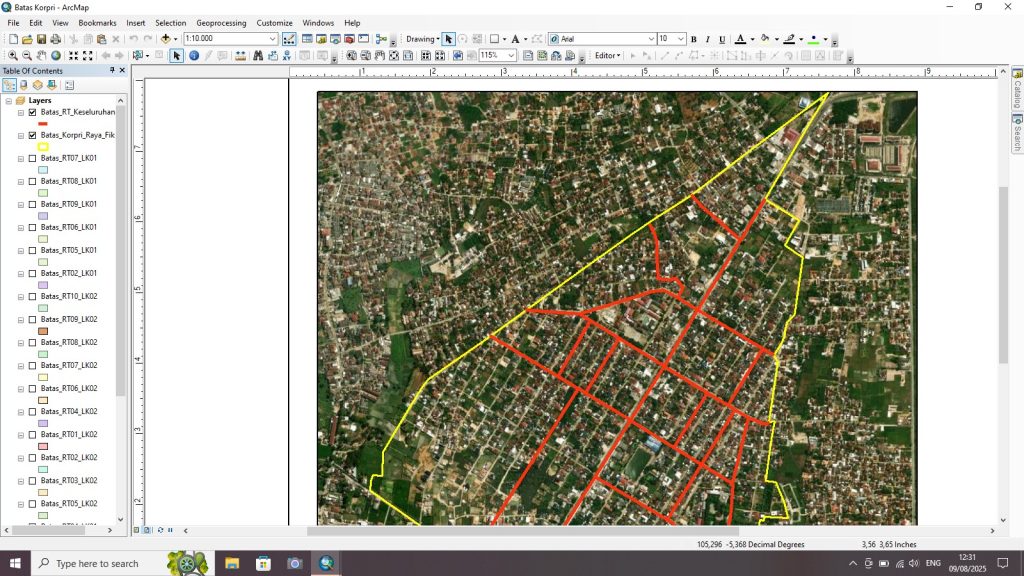Image resolution: width=1024 pixels, height=576 pixels.
Task: Click the Add Data button
Action: pyautogui.click(x=167, y=39)
